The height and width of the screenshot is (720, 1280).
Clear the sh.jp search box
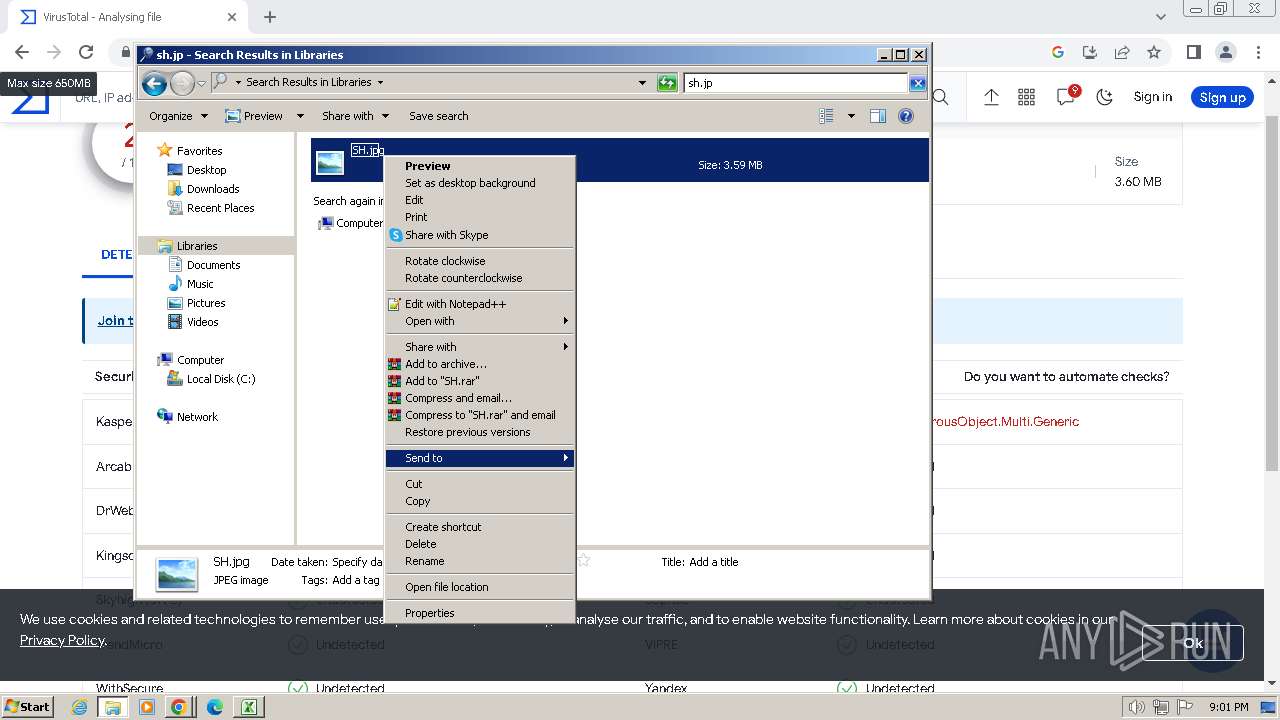pyautogui.click(x=917, y=83)
